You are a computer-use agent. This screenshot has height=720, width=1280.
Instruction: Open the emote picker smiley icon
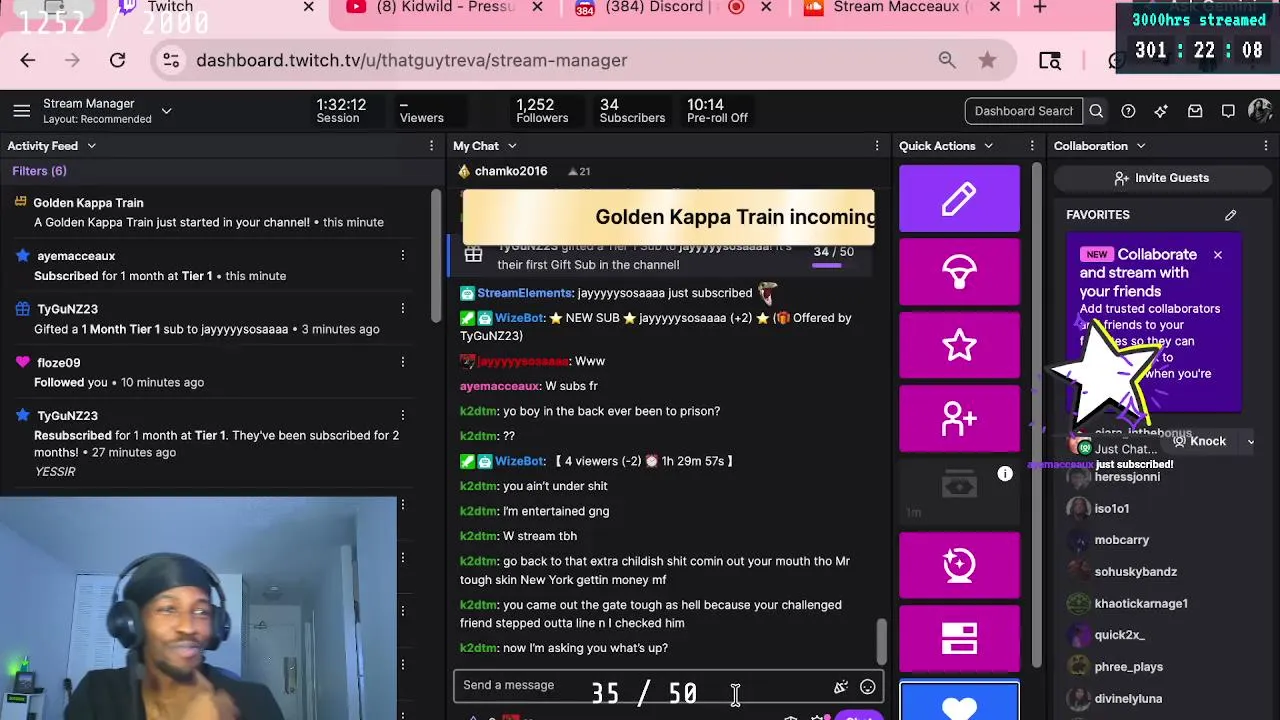tap(867, 687)
